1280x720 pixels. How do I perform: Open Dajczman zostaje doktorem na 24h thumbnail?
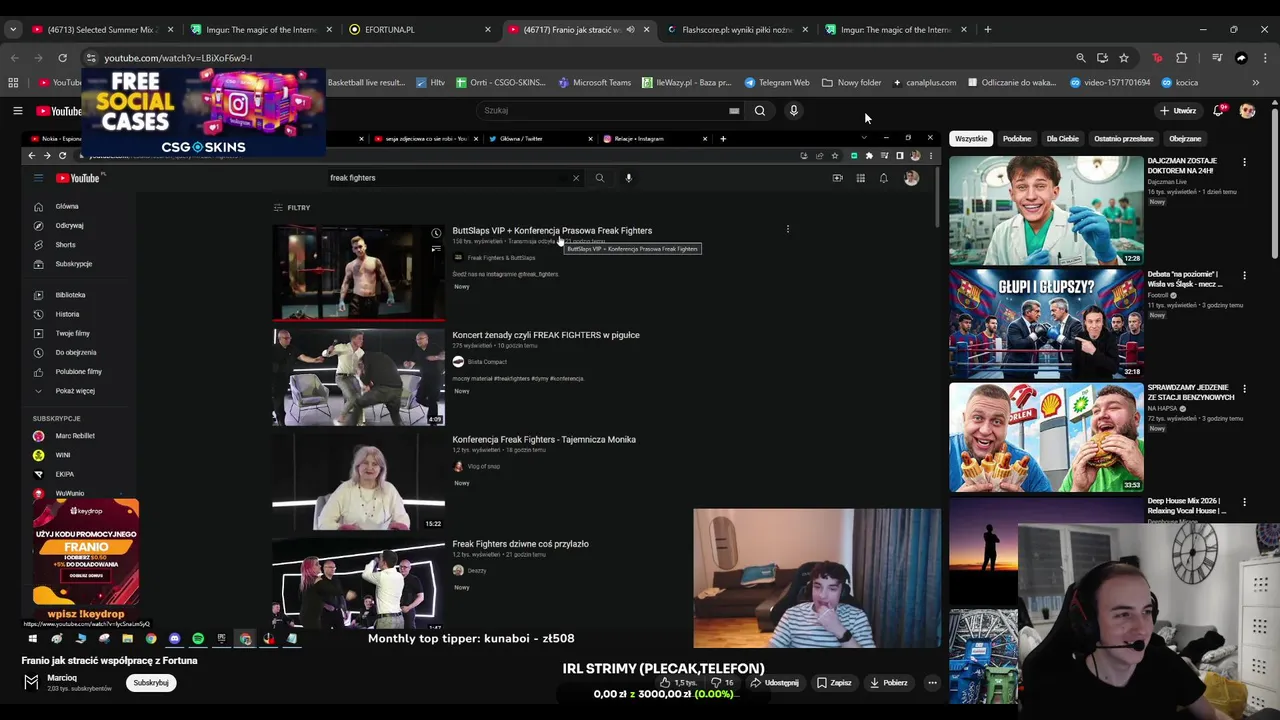(x=1046, y=210)
